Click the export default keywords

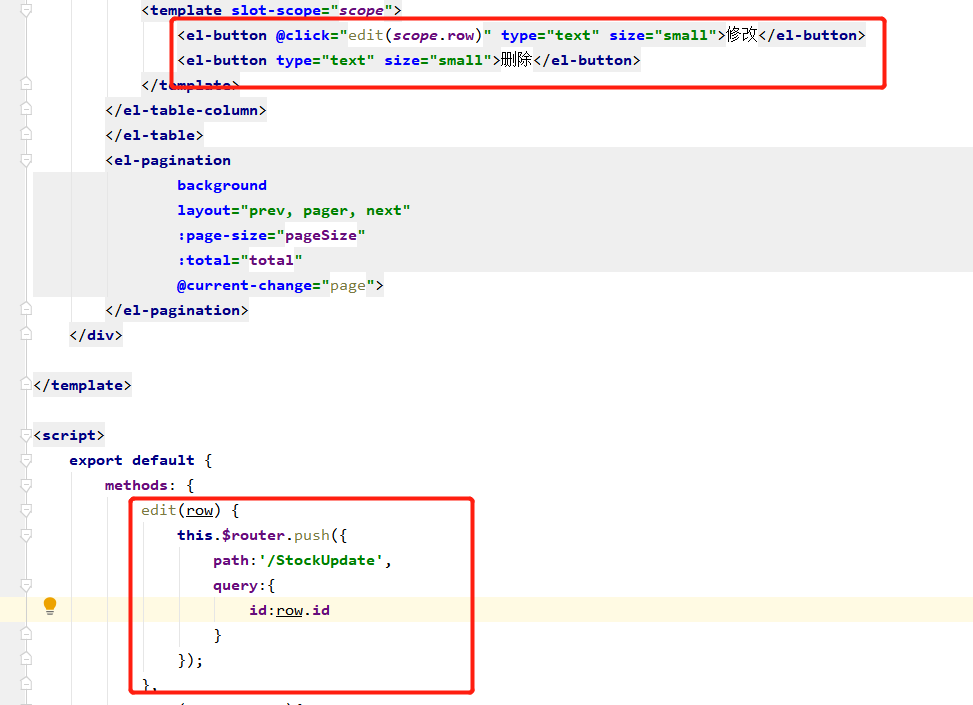pos(132,460)
